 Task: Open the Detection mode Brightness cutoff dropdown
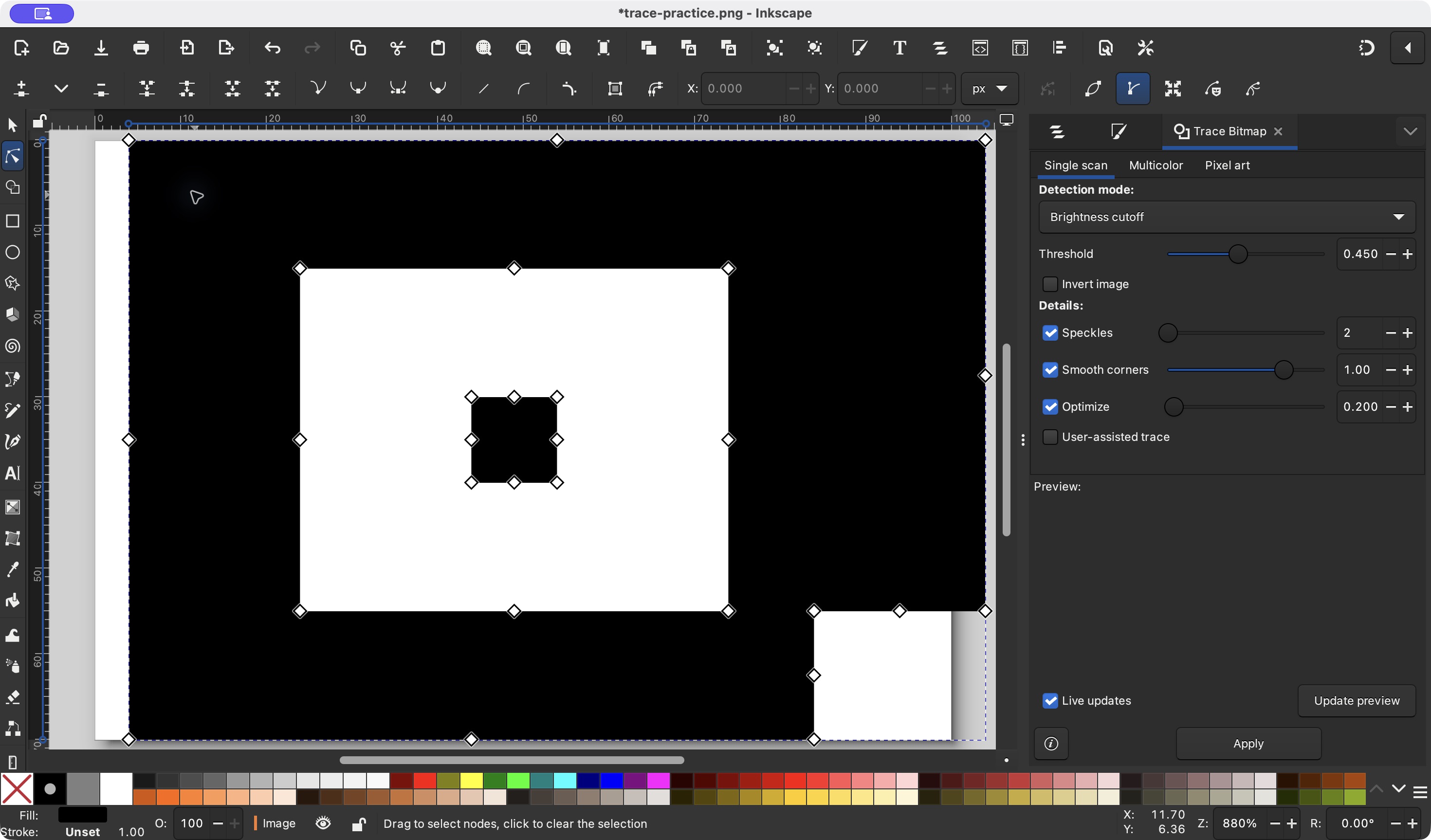1227,217
